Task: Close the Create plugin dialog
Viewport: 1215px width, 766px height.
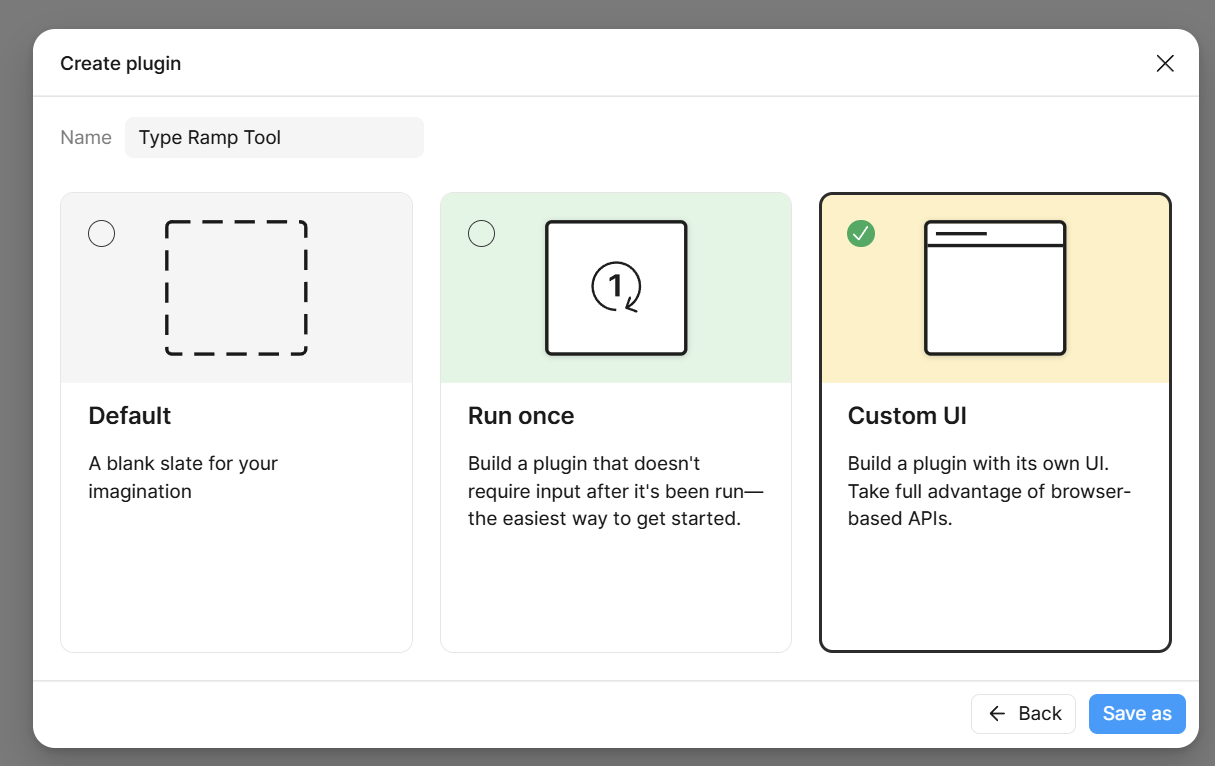Action: (1165, 64)
